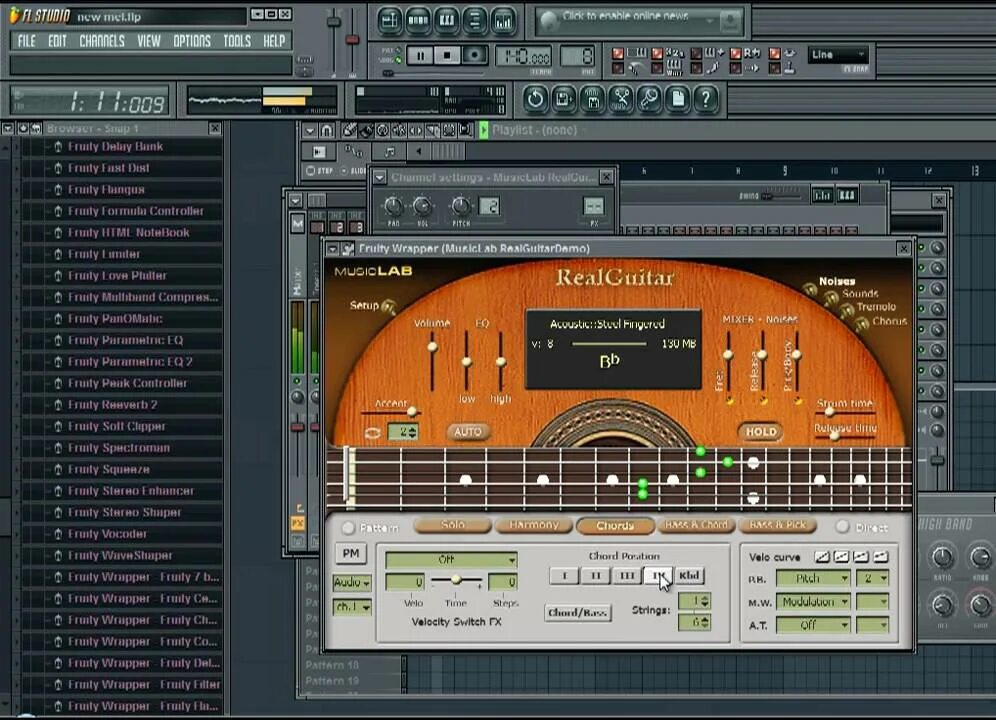The image size is (996, 720).
Task: Toggle the Browser view toolbar icon
Action: click(474, 20)
